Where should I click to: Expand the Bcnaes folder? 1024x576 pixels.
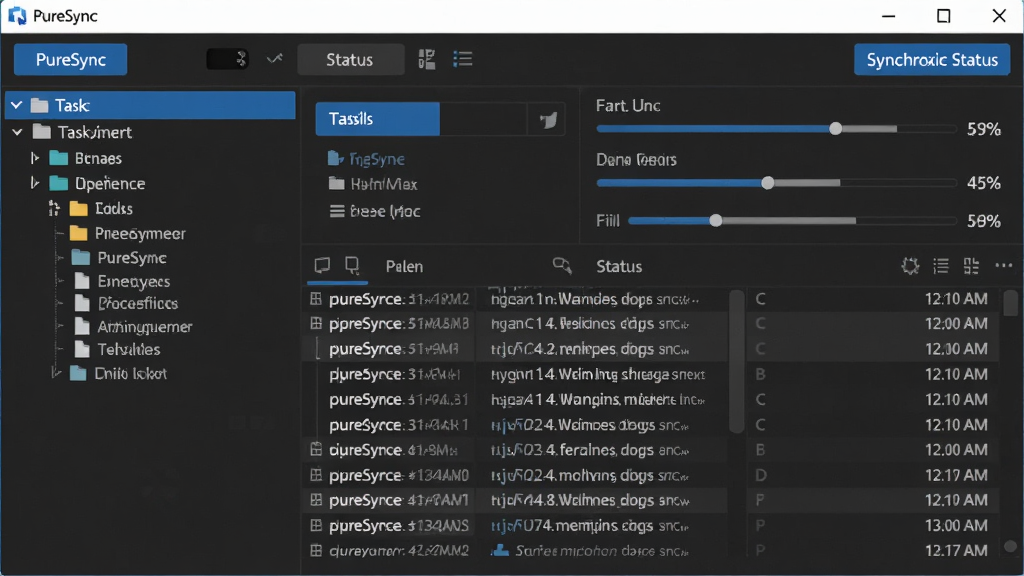click(35, 158)
